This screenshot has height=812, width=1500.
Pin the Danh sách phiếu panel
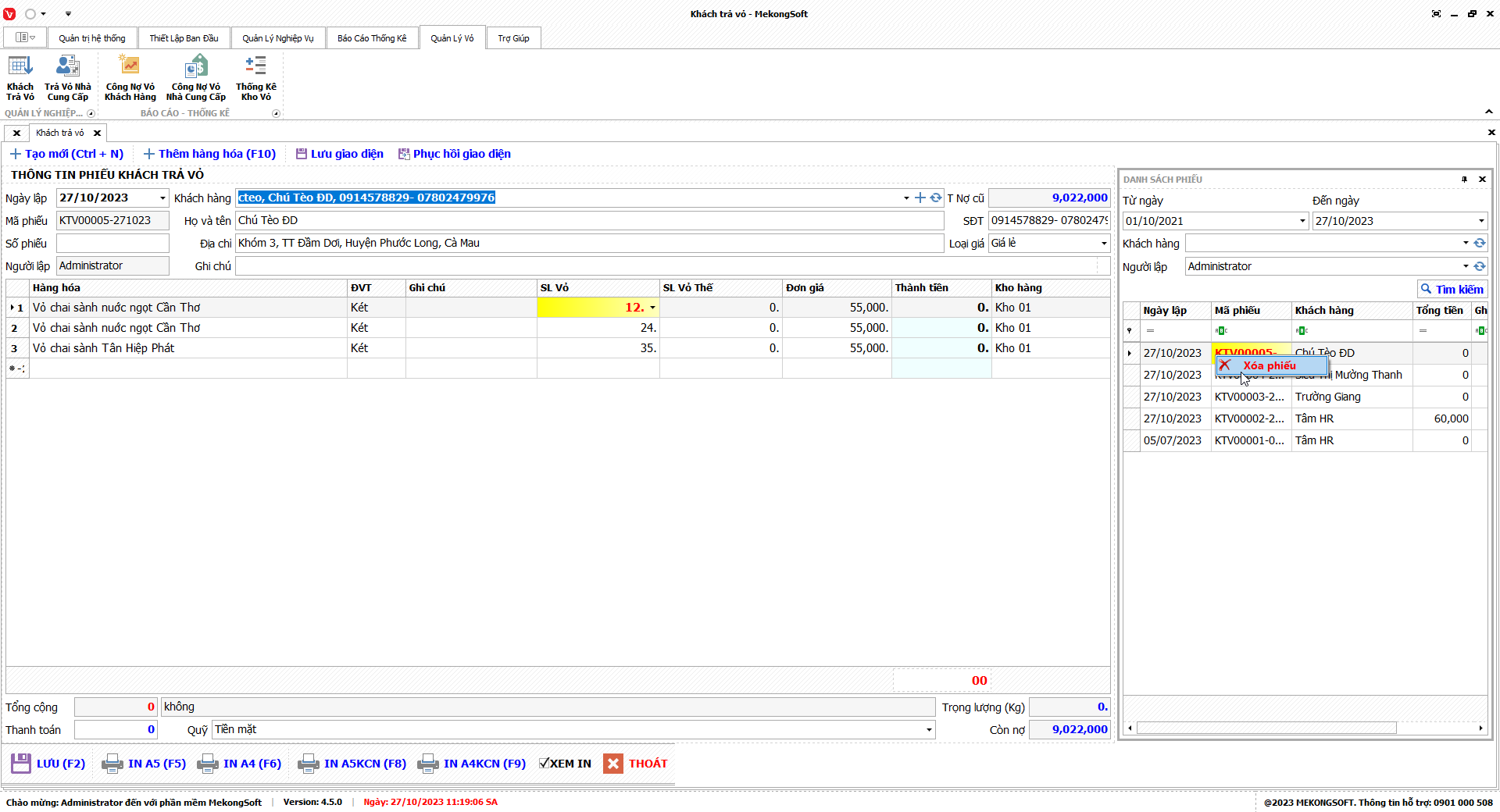coord(1464,180)
